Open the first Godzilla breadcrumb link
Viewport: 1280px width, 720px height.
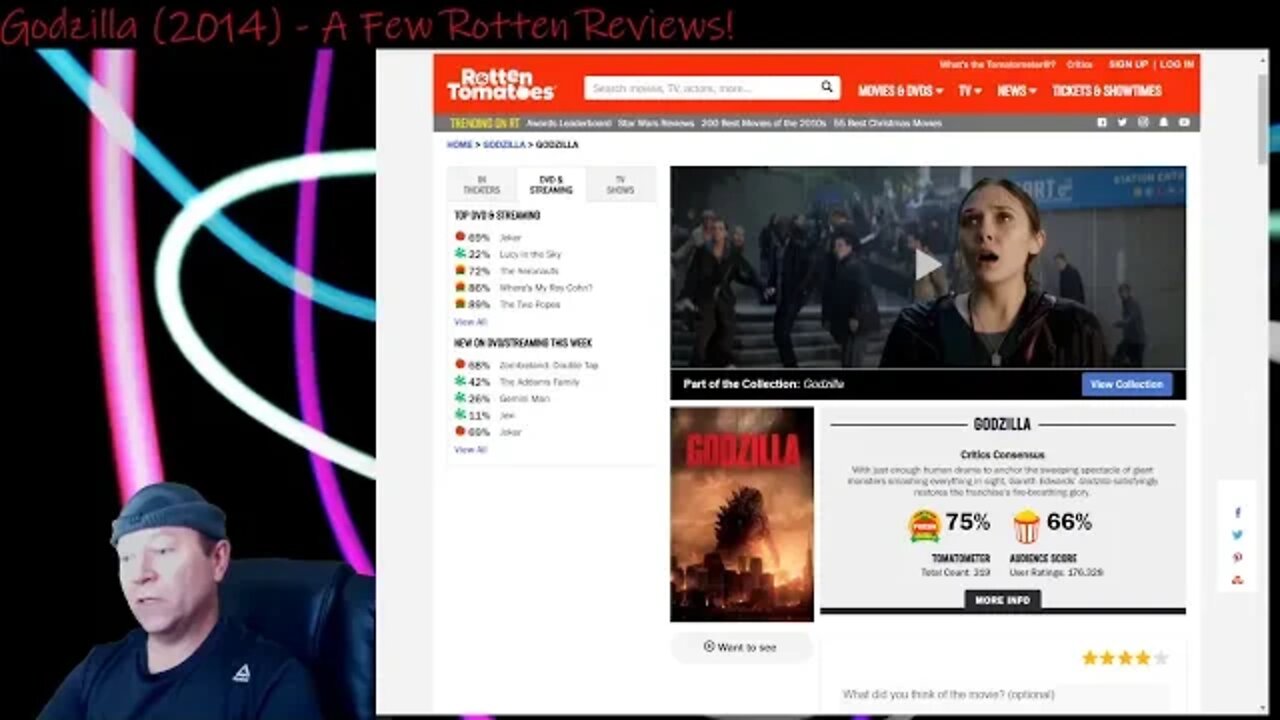(x=504, y=145)
